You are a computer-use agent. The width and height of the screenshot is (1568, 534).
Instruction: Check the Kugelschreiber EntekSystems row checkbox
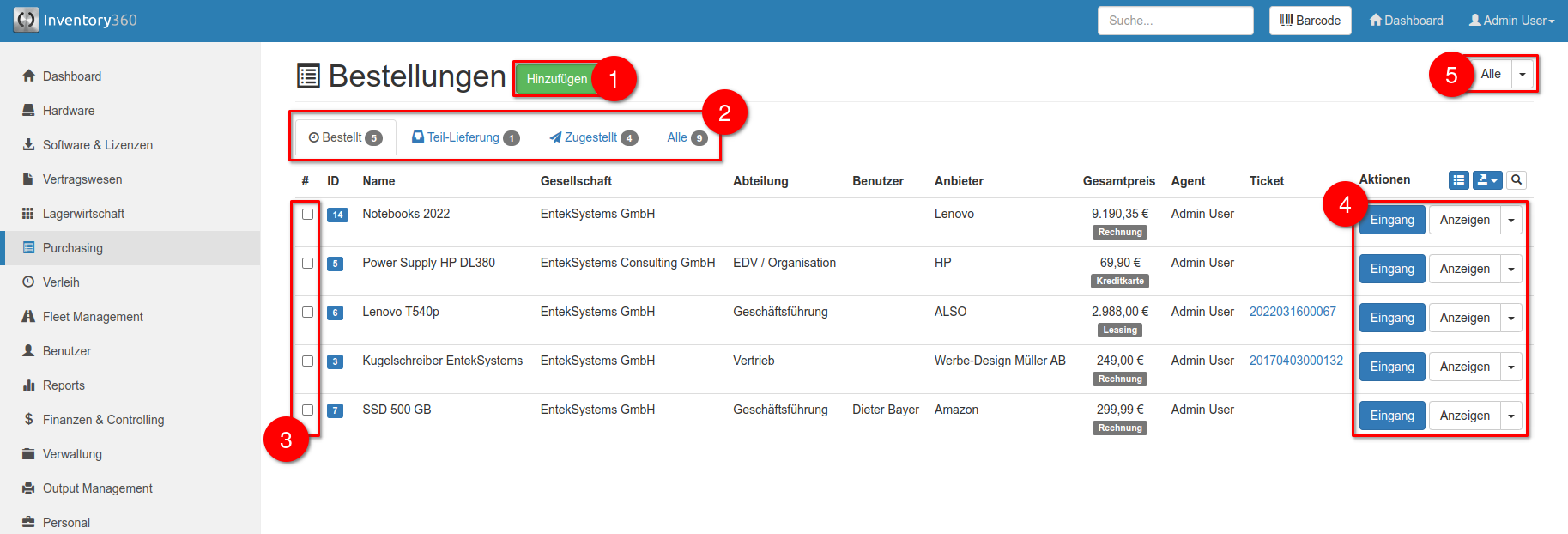point(307,361)
